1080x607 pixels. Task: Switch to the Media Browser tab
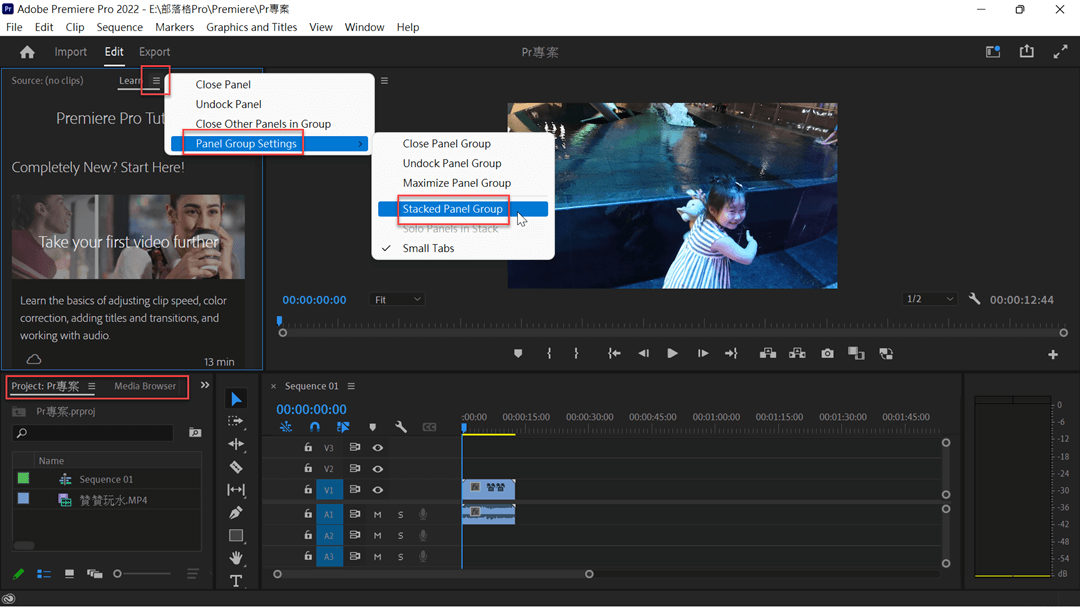tap(145, 387)
